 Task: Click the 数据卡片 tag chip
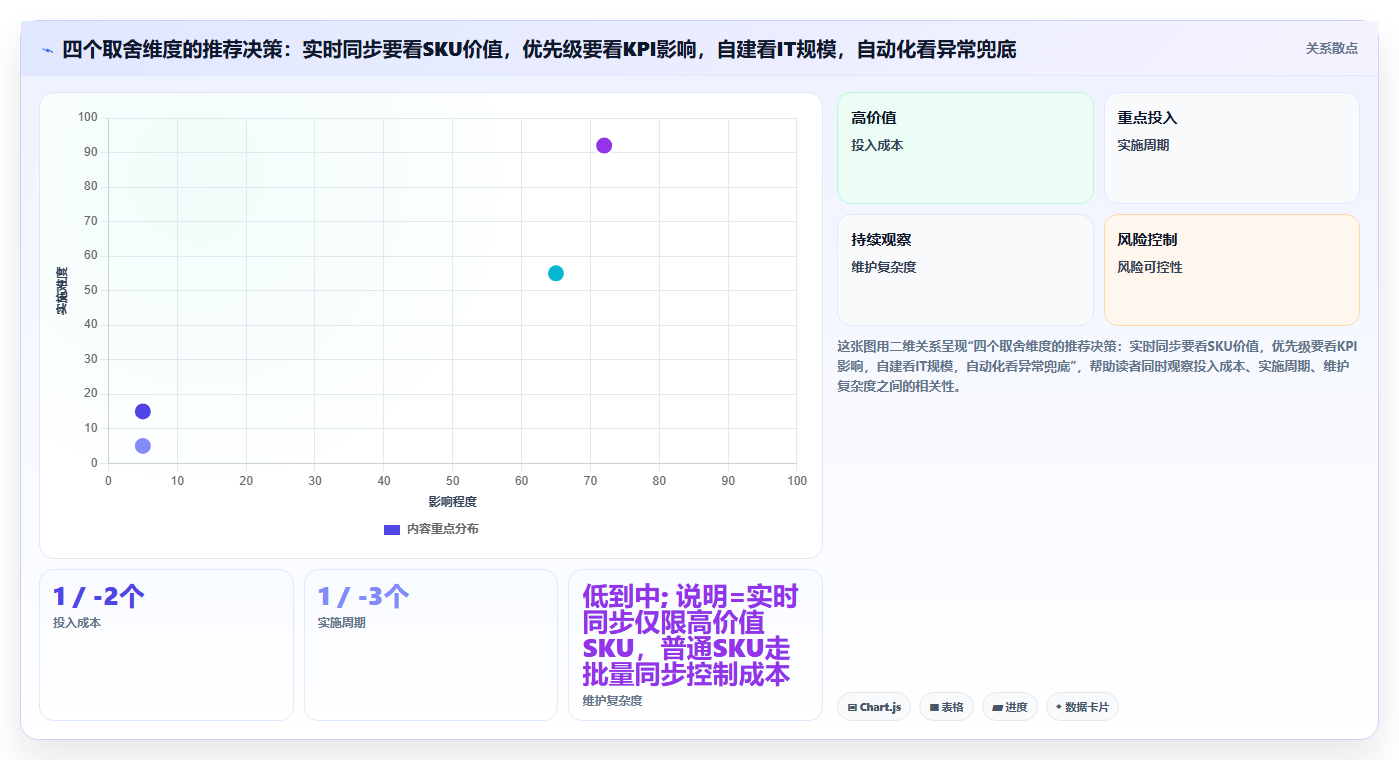1082,707
